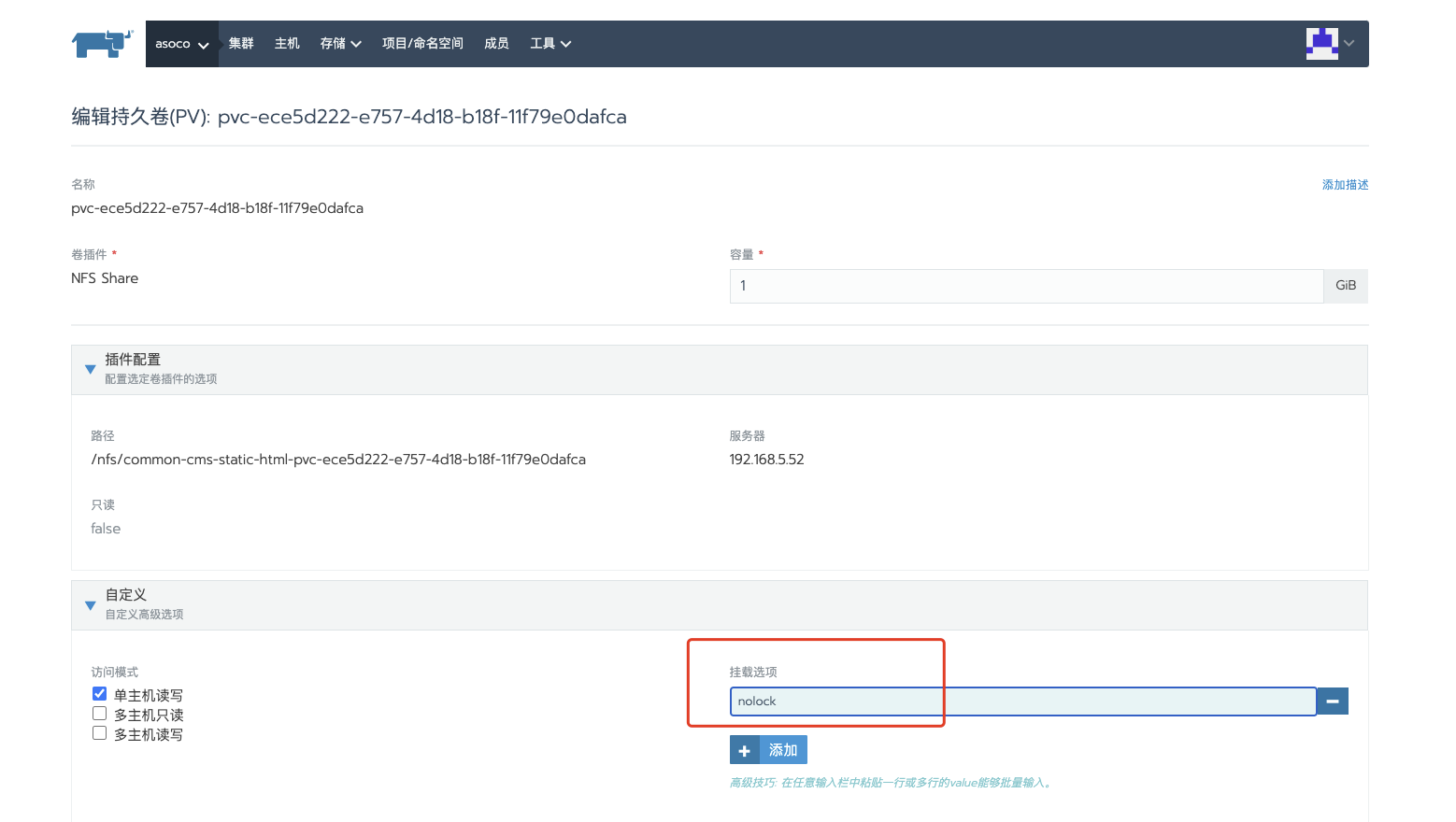This screenshot has height=822, width=1456.
Task: Open user menu chevron beside avatar
Action: [1349, 44]
